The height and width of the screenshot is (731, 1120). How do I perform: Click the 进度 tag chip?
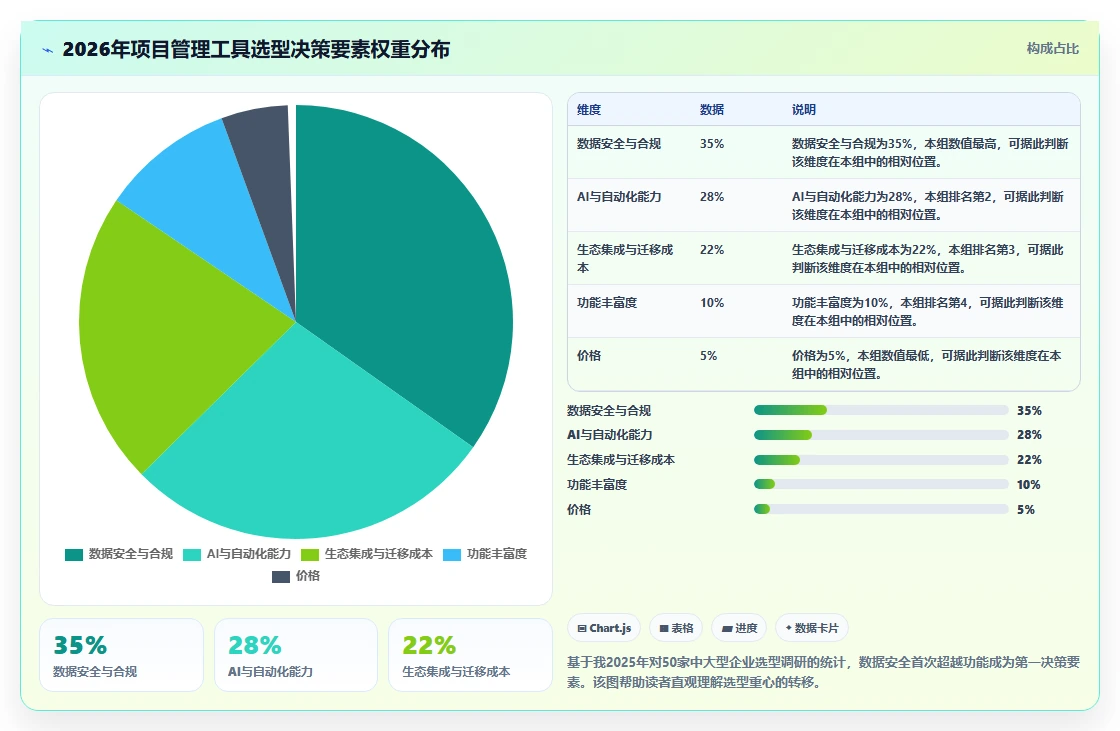click(739, 628)
